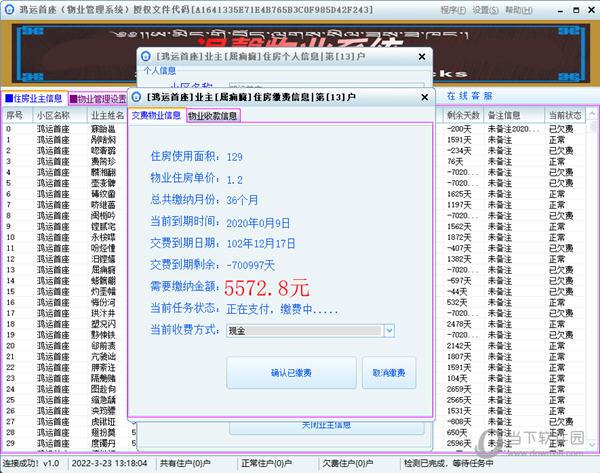The height and width of the screenshot is (473, 600).
Task: Click the 关闭业主信息 button
Action: (326, 426)
